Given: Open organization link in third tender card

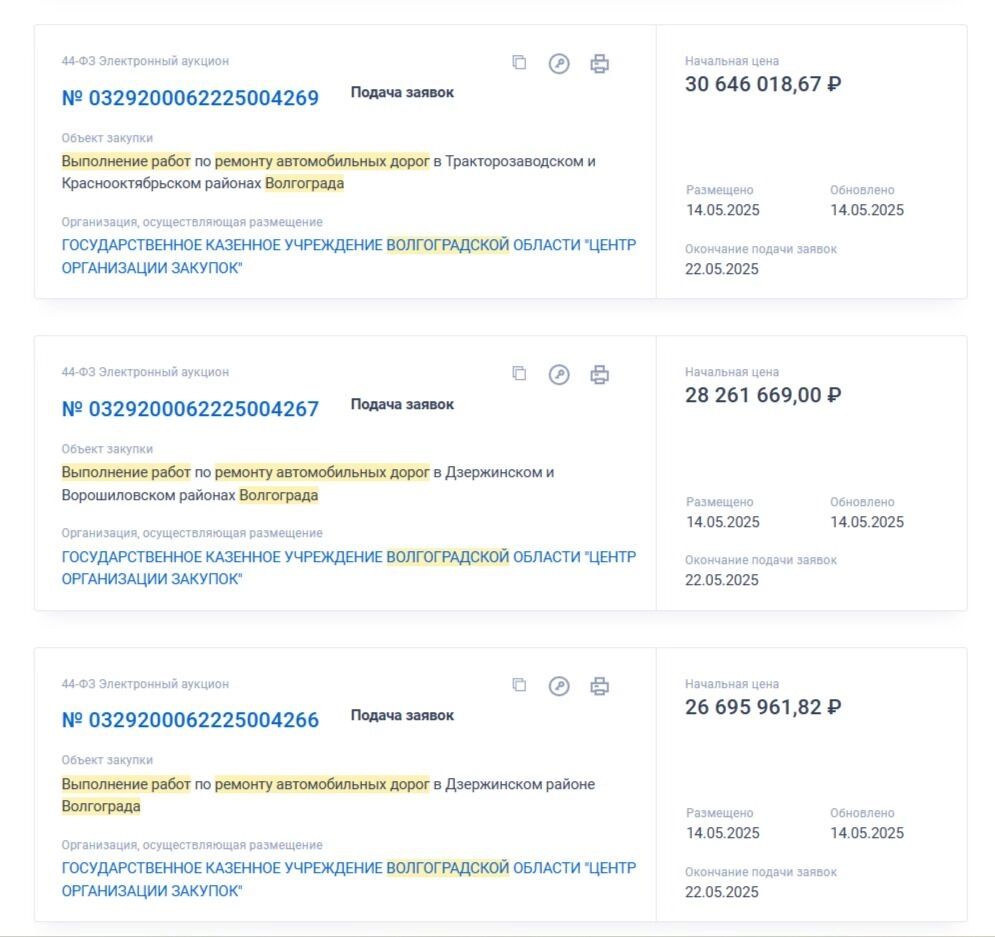Looking at the screenshot, I should click(x=348, y=879).
